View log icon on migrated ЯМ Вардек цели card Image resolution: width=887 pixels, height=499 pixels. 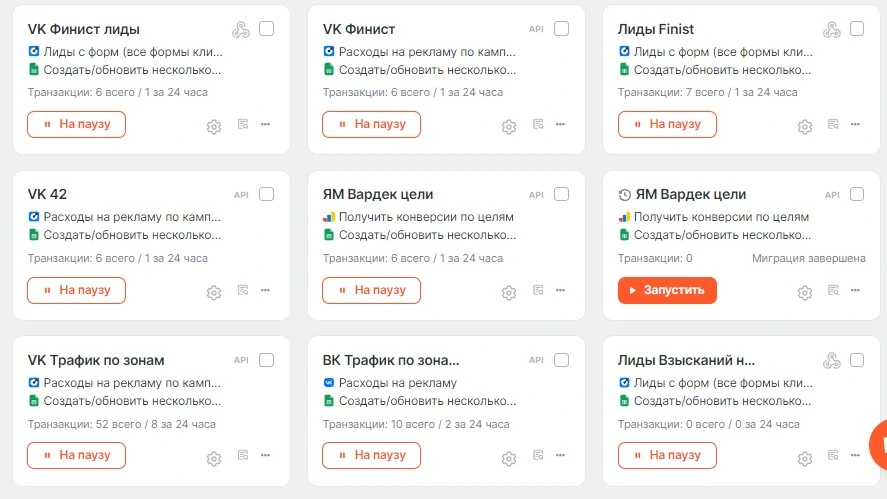[x=833, y=290]
